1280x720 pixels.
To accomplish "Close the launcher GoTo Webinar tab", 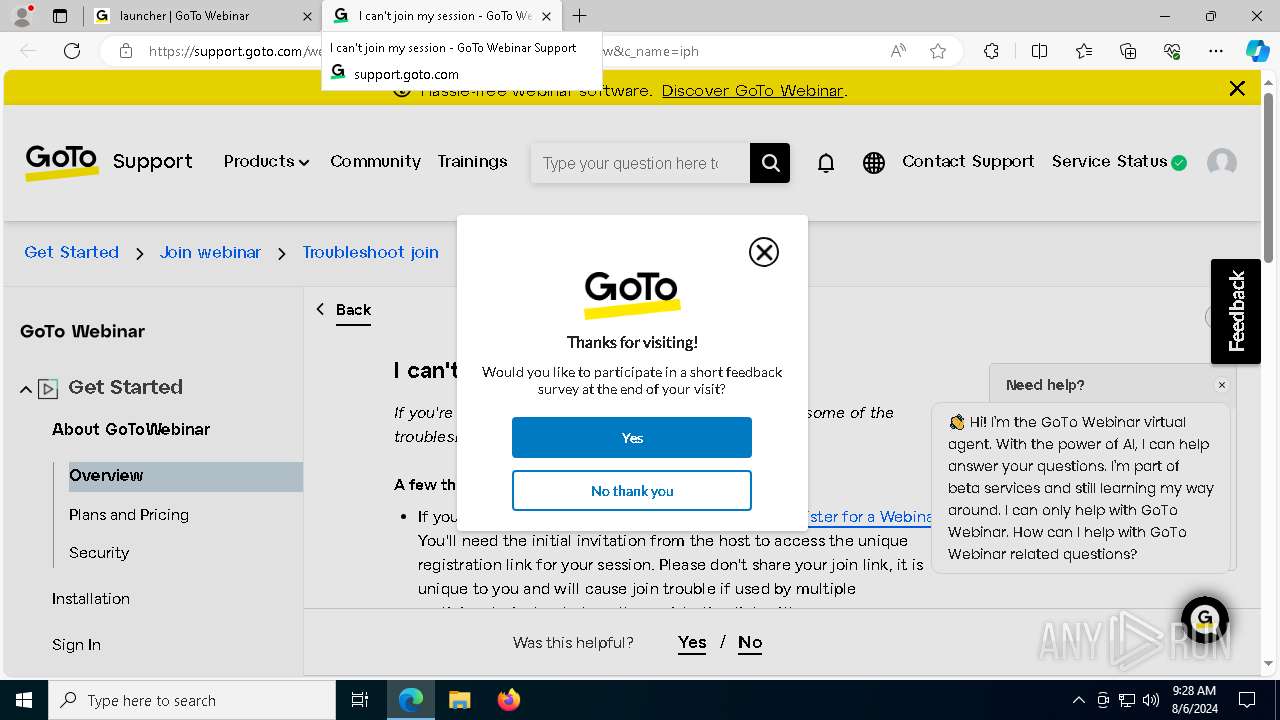I will point(307,16).
